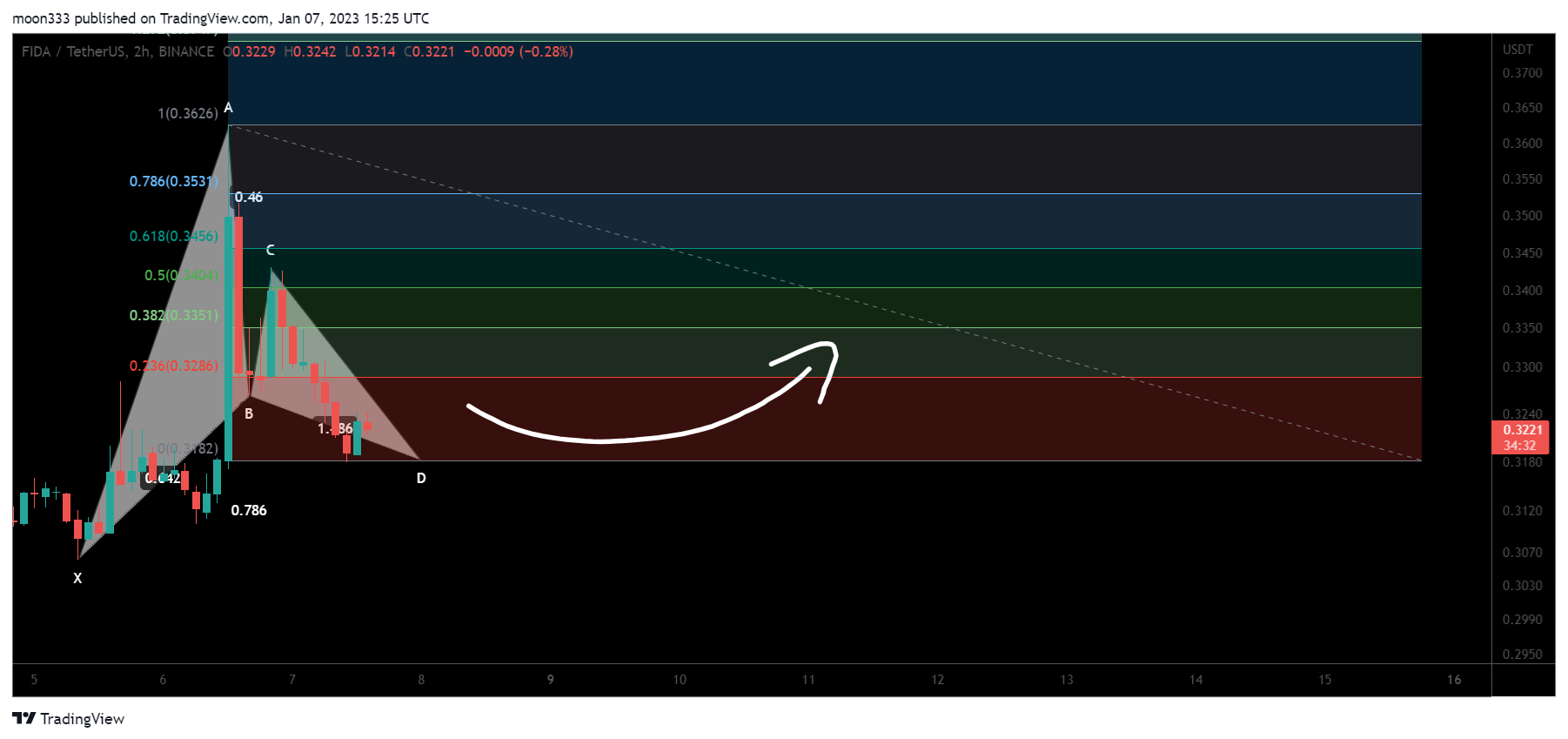
Task: Click date 12 on the time axis
Action: click(937, 680)
